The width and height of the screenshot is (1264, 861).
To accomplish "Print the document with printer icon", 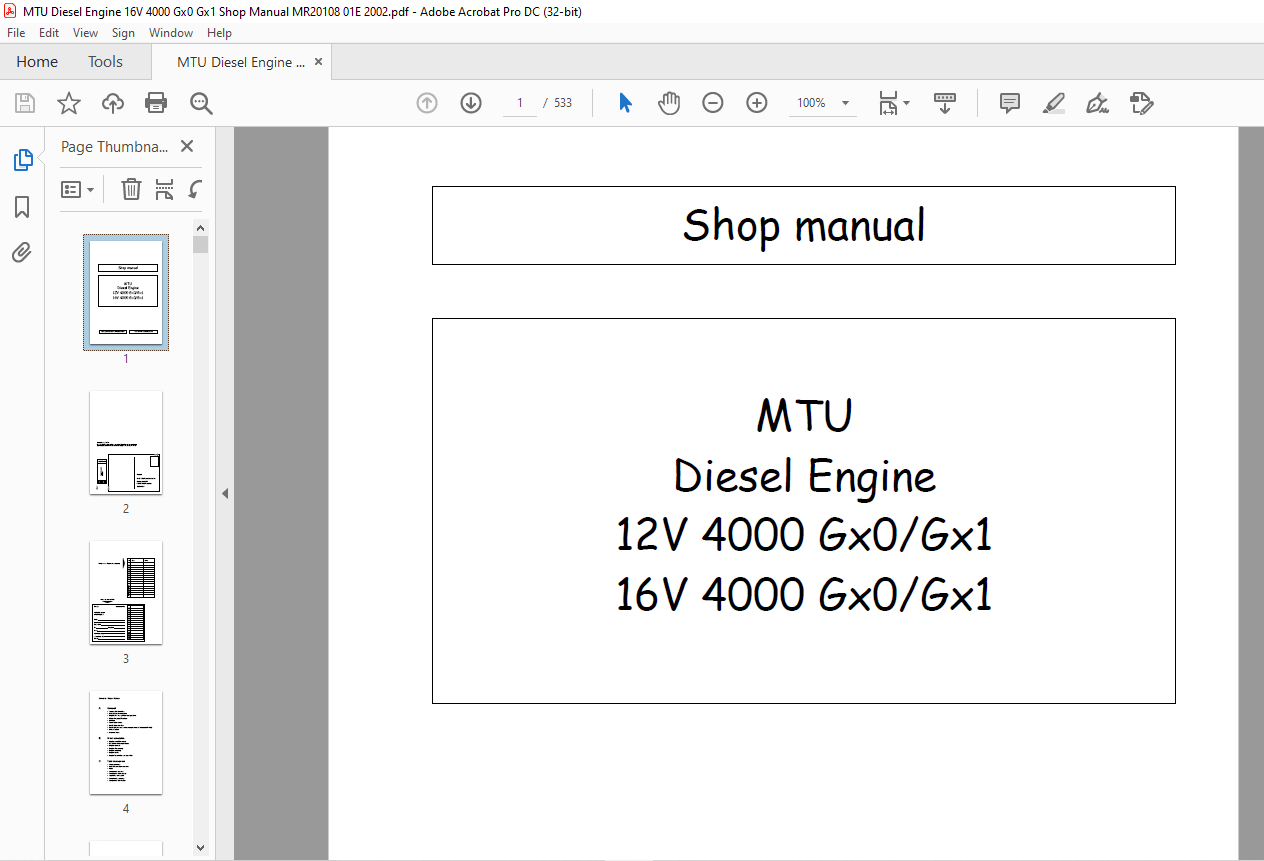I will click(156, 103).
